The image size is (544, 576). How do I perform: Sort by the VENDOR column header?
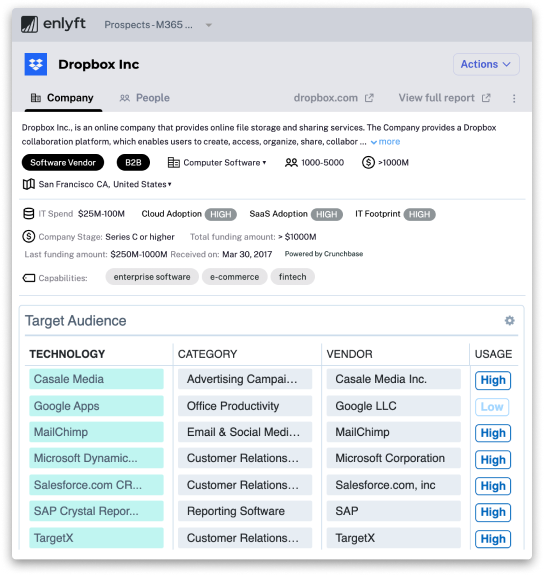point(349,354)
